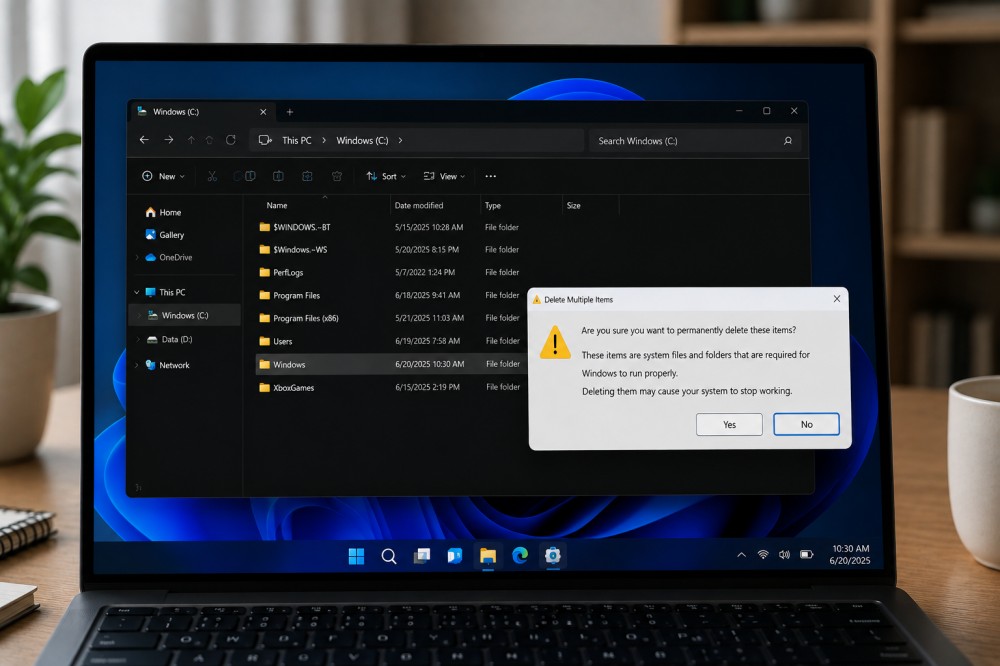Click chevron after Windows (C:) in address bar
Screen dimensions: 1000x666
pos(401,140)
